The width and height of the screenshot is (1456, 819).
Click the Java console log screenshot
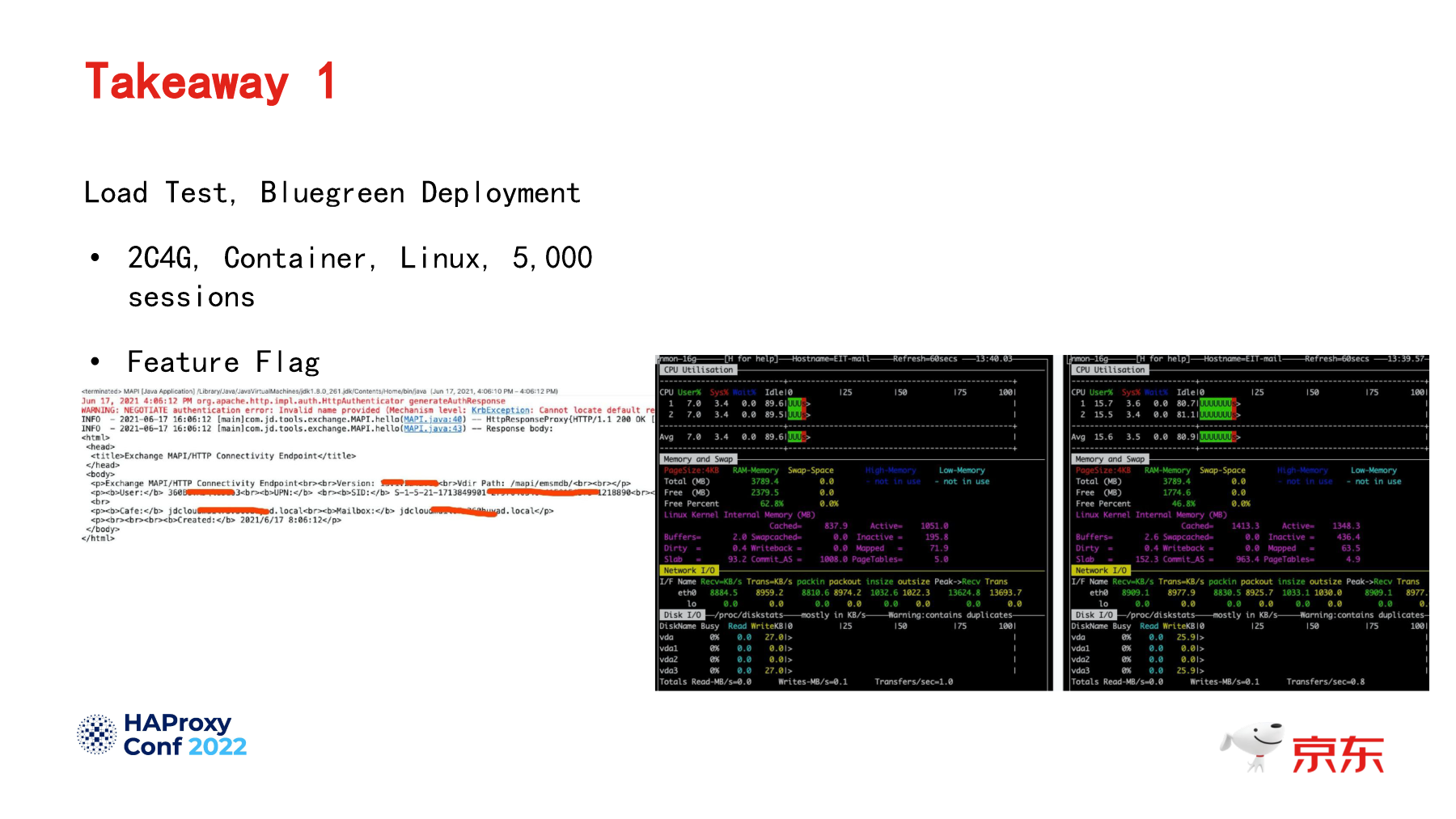click(x=367, y=466)
